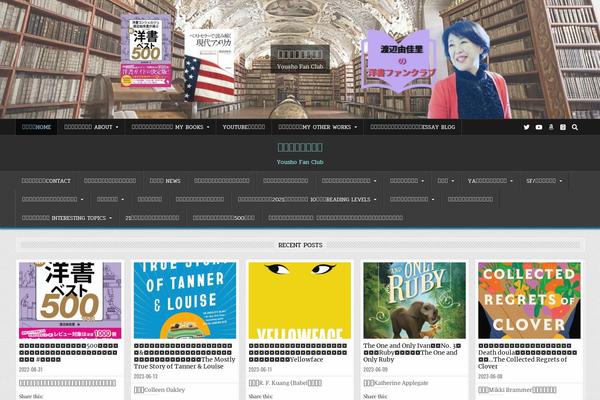Open the menu item starting with 21
The image size is (600, 400).
point(152,218)
